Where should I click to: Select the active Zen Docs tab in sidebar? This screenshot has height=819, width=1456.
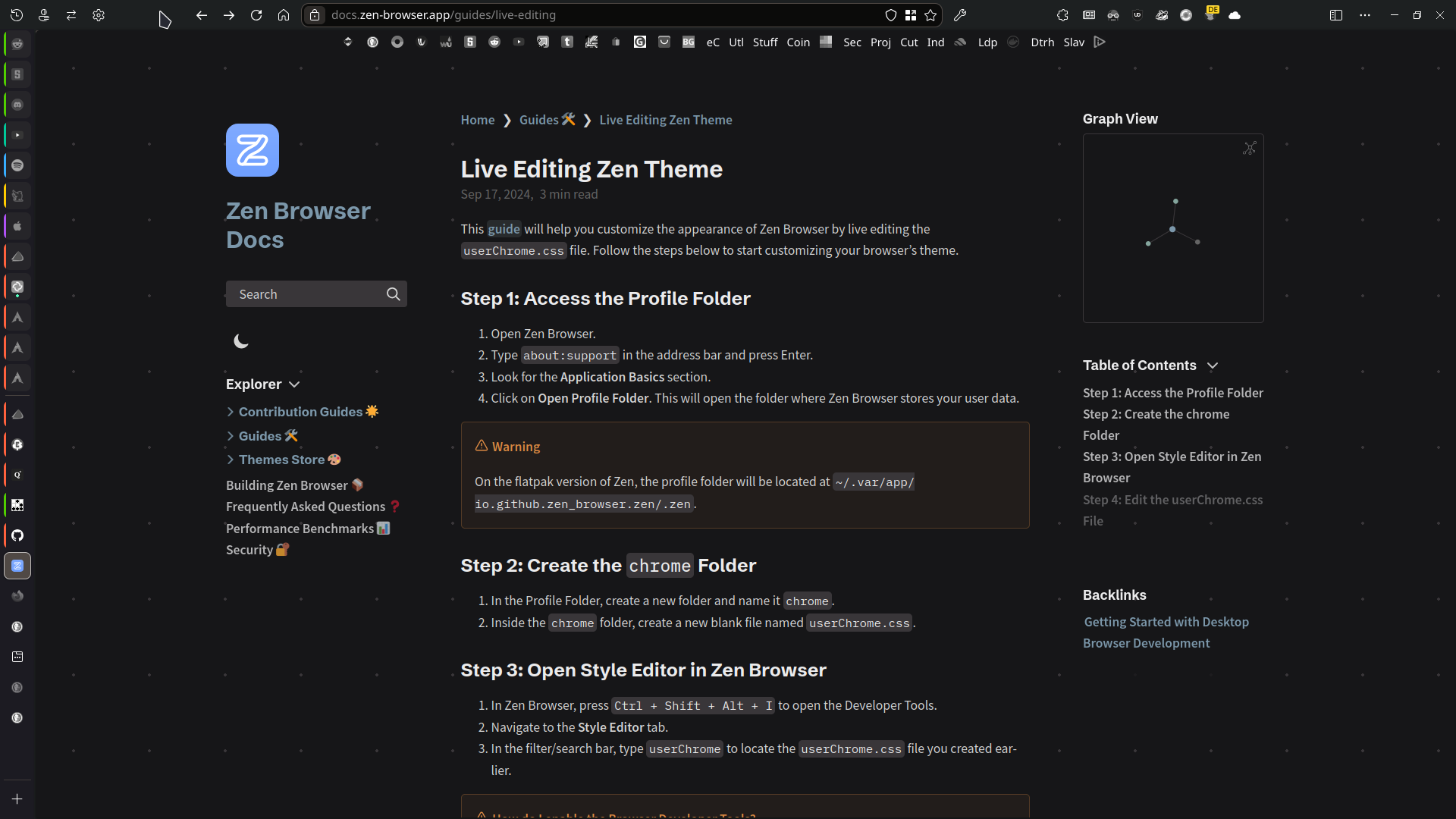(x=17, y=566)
